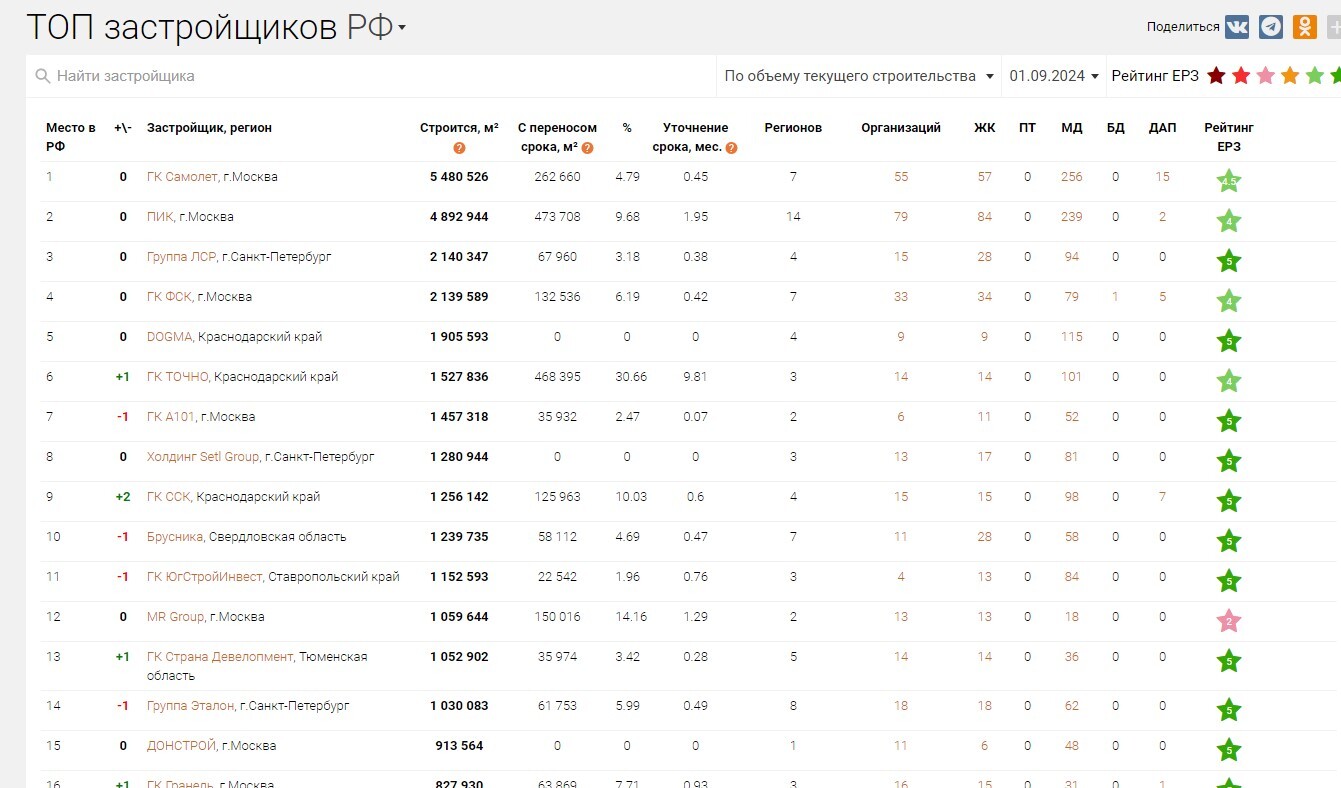Select the Поделиться label

[1183, 27]
